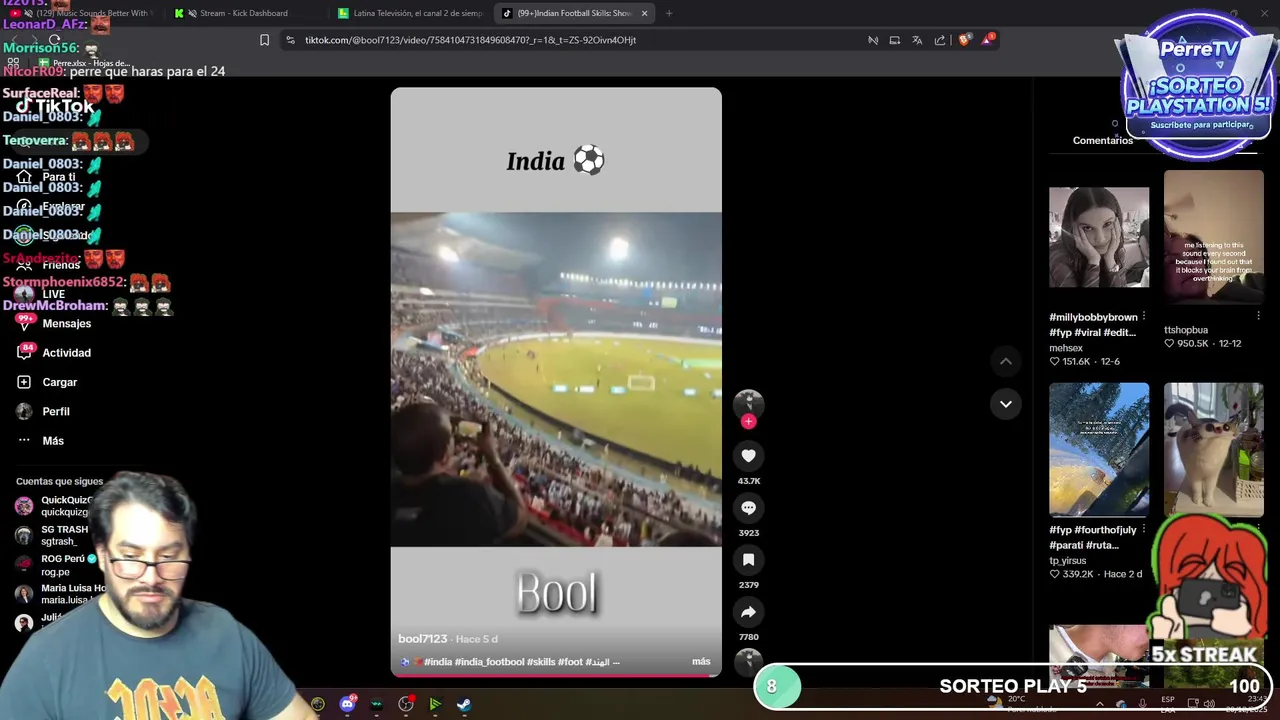Image resolution: width=1280 pixels, height=720 pixels.
Task: Follow creator with red plus badge
Action: pyautogui.click(x=748, y=422)
